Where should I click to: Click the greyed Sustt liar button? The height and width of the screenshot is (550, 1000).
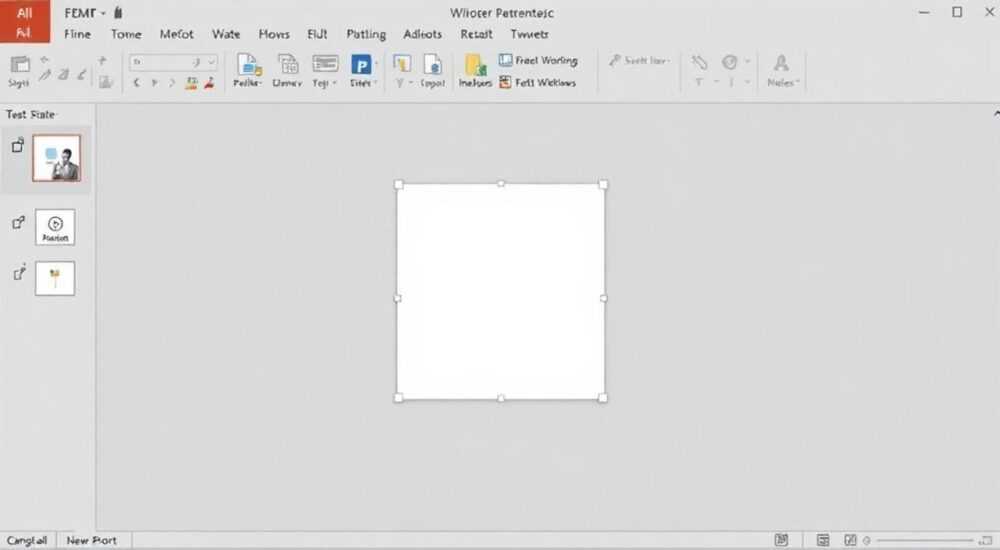(639, 61)
